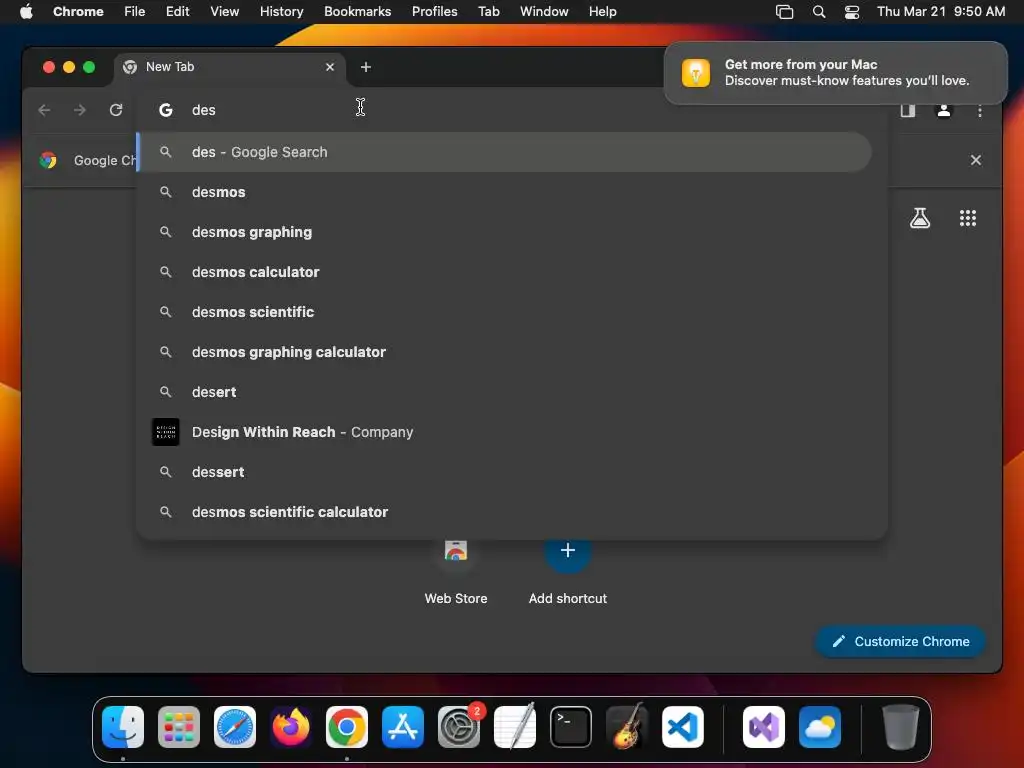Open Safari from the dock
The height and width of the screenshot is (768, 1024).
click(x=235, y=727)
